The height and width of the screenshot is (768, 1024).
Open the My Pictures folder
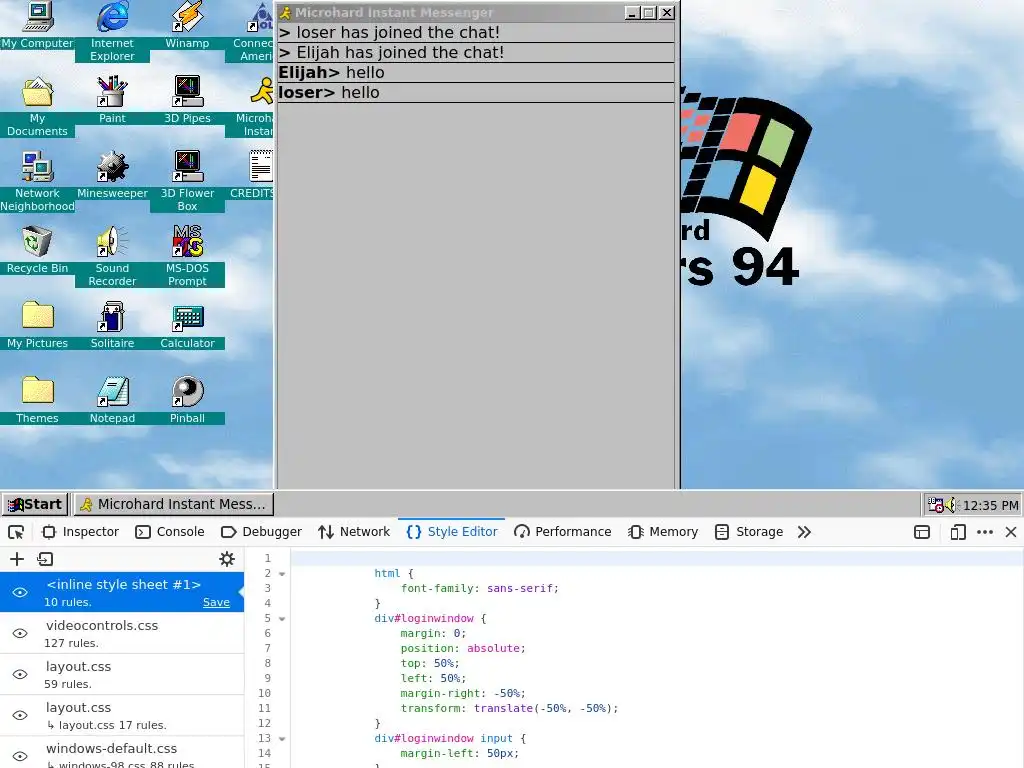[37, 325]
